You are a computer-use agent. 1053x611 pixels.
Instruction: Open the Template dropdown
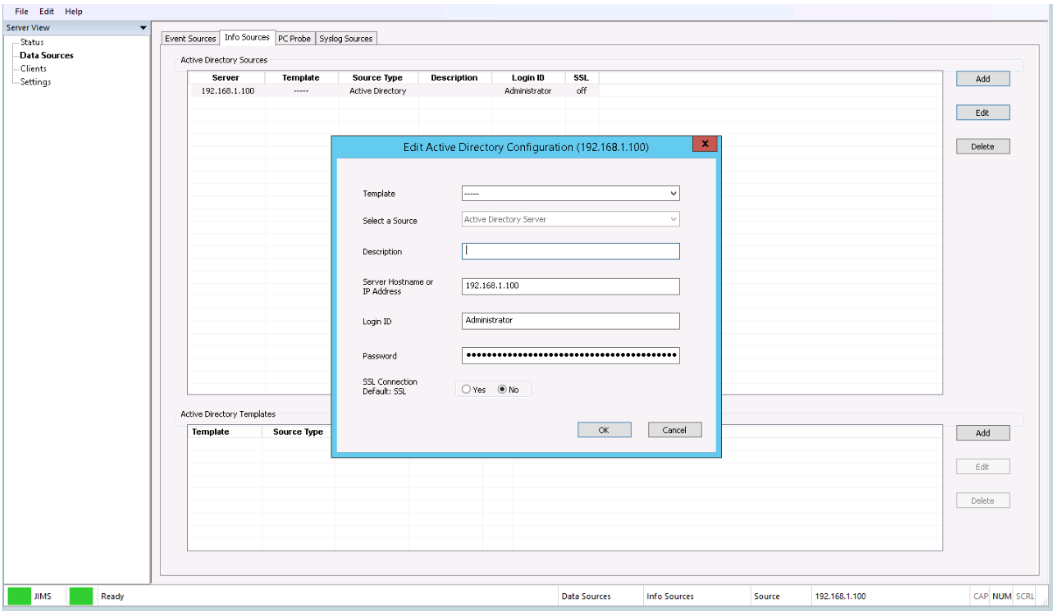[x=673, y=193]
